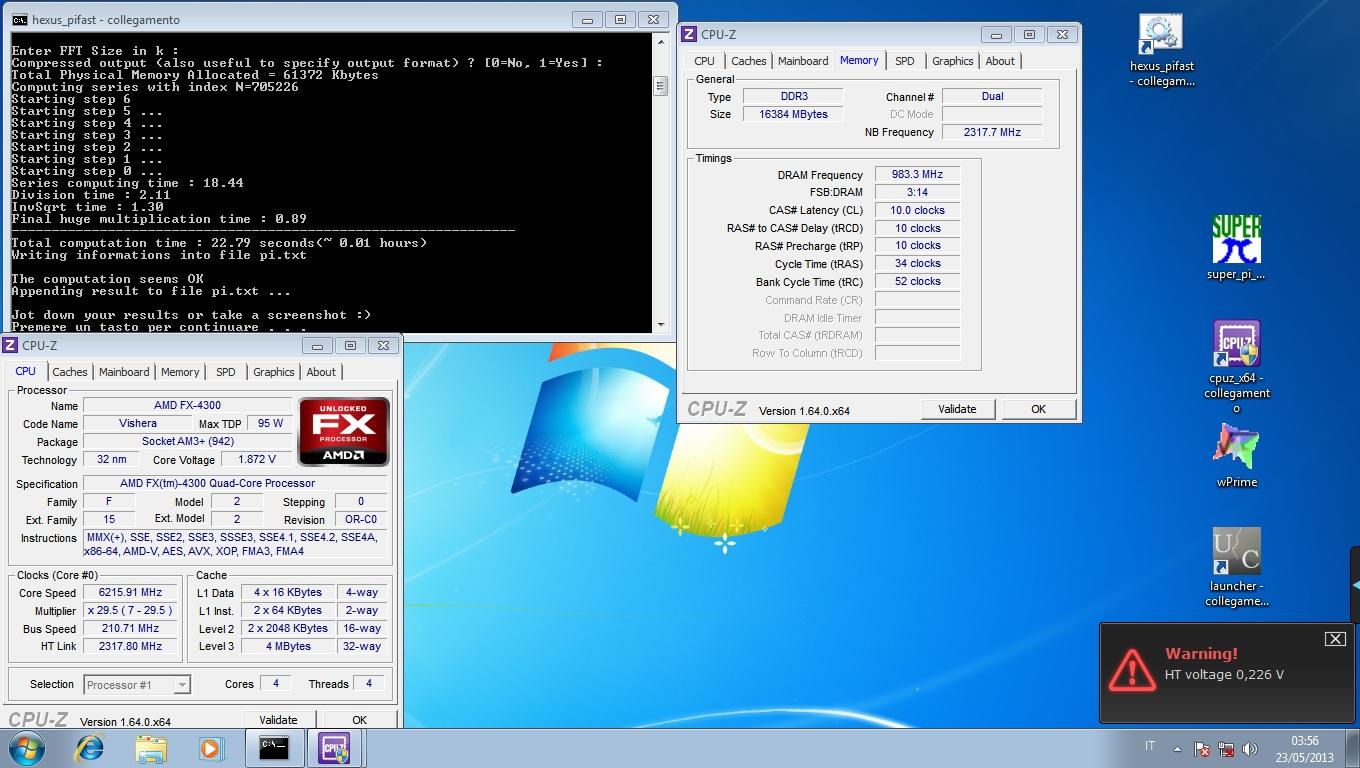Click Core Speed value 6215.91 MHz
This screenshot has width=1360, height=768.
[x=130, y=593]
